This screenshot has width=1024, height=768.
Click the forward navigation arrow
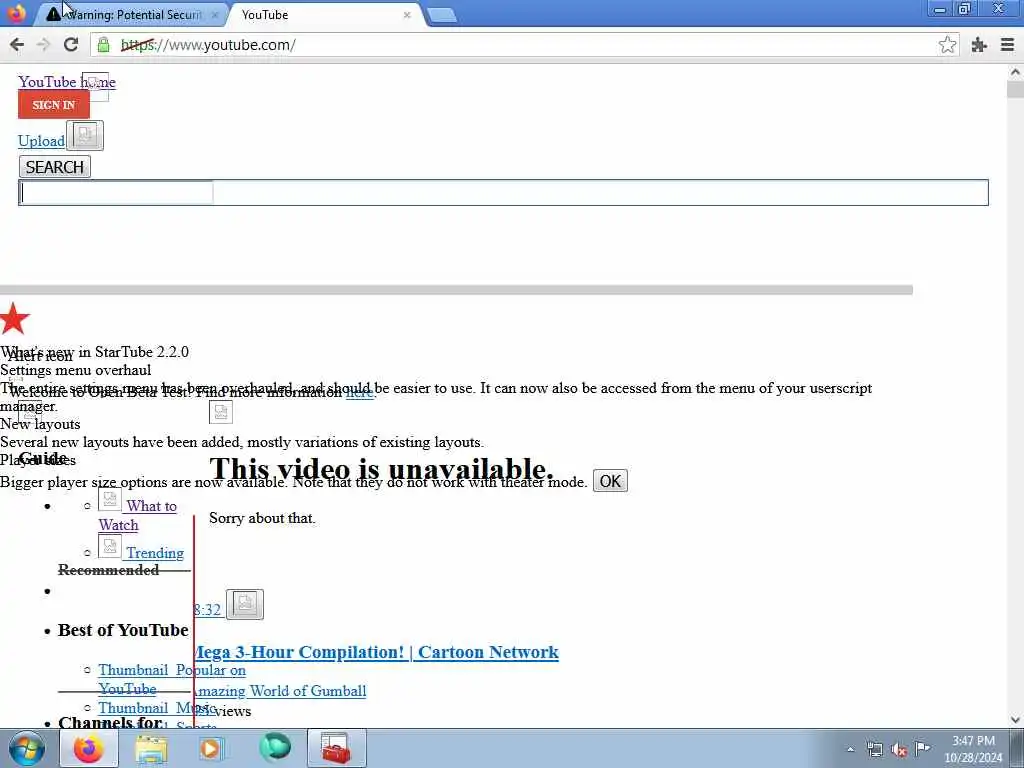tap(44, 44)
